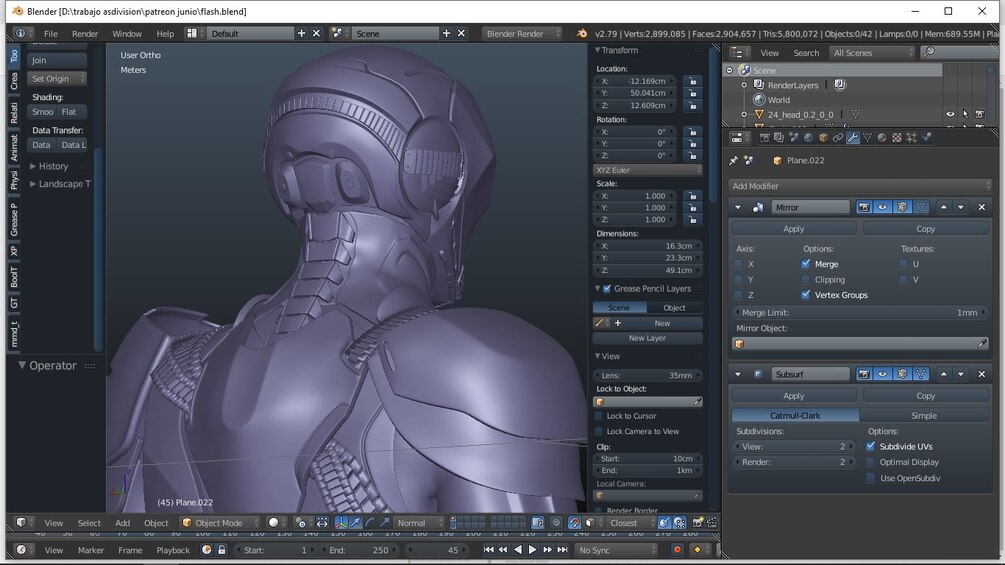Toggle the Mirror X axis checkbox
This screenshot has height=565, width=1005.
pos(738,264)
